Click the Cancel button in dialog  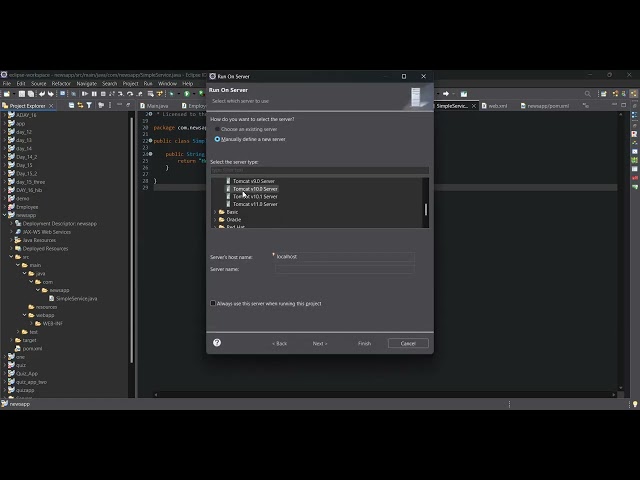tap(408, 343)
